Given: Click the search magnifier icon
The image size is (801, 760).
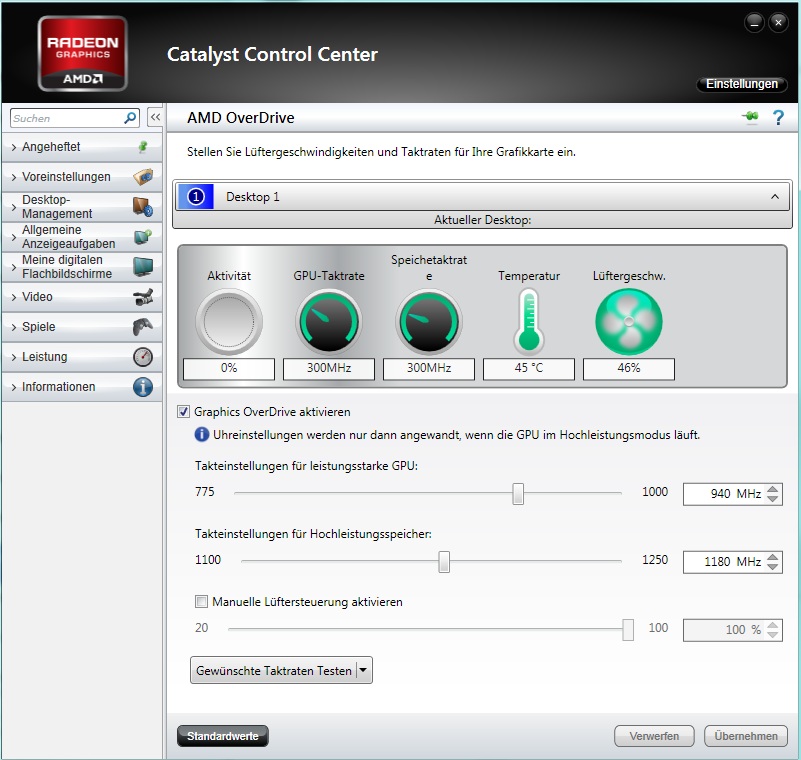Looking at the screenshot, I should tap(130, 118).
